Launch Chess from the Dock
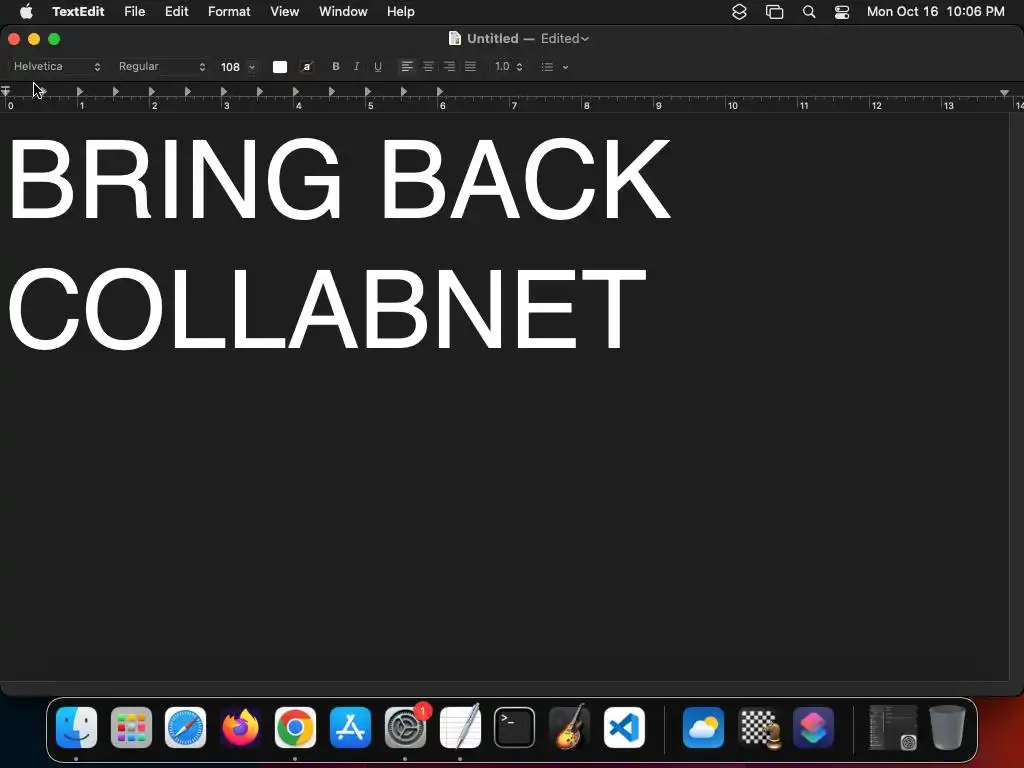The image size is (1024, 768). (759, 728)
